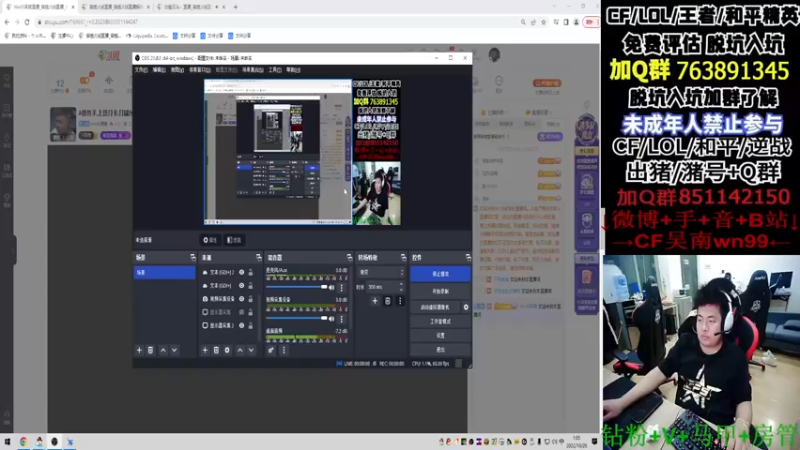Image resolution: width=800 pixels, height=450 pixels.
Task: Toggle visibility eye for 文本(GDI+) source
Action: click(x=242, y=286)
